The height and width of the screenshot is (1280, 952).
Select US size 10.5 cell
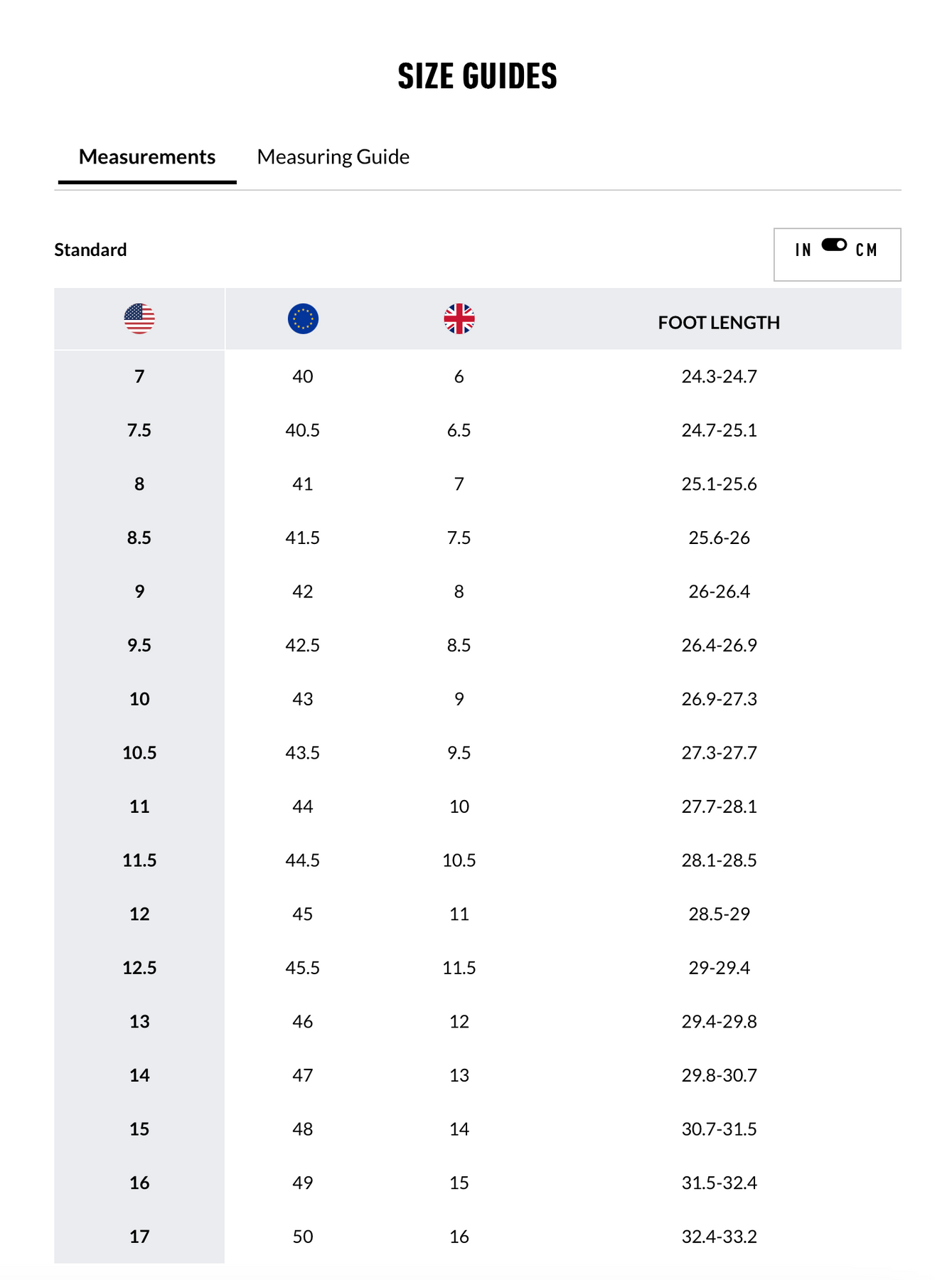click(139, 752)
